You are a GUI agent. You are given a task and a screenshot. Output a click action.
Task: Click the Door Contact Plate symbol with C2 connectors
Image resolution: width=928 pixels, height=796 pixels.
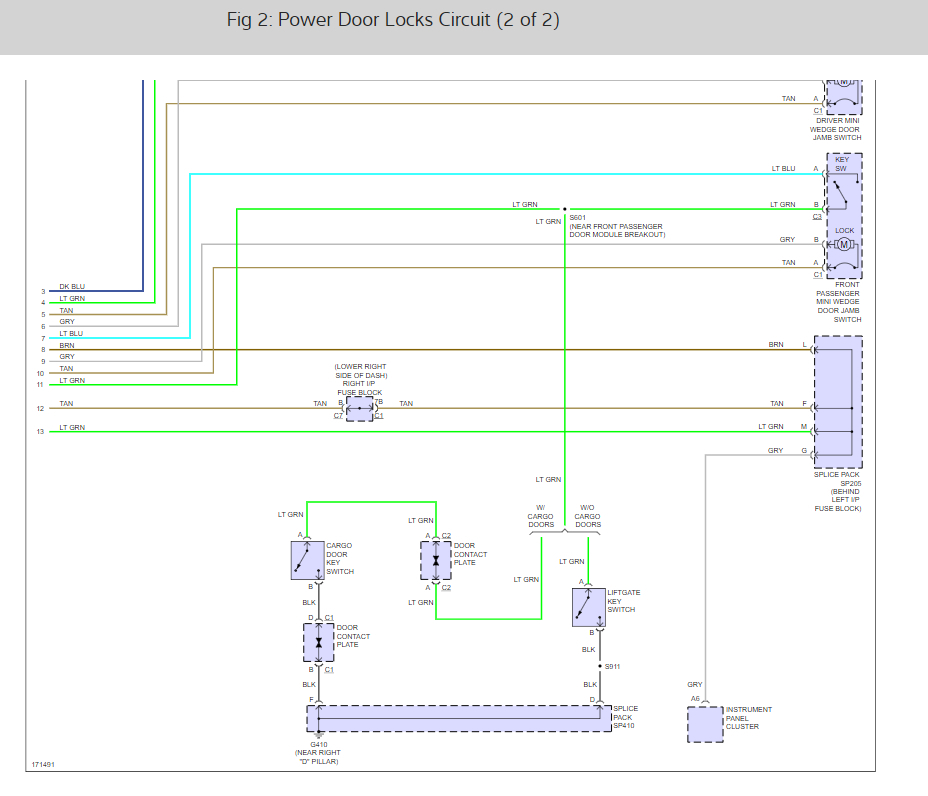point(435,561)
